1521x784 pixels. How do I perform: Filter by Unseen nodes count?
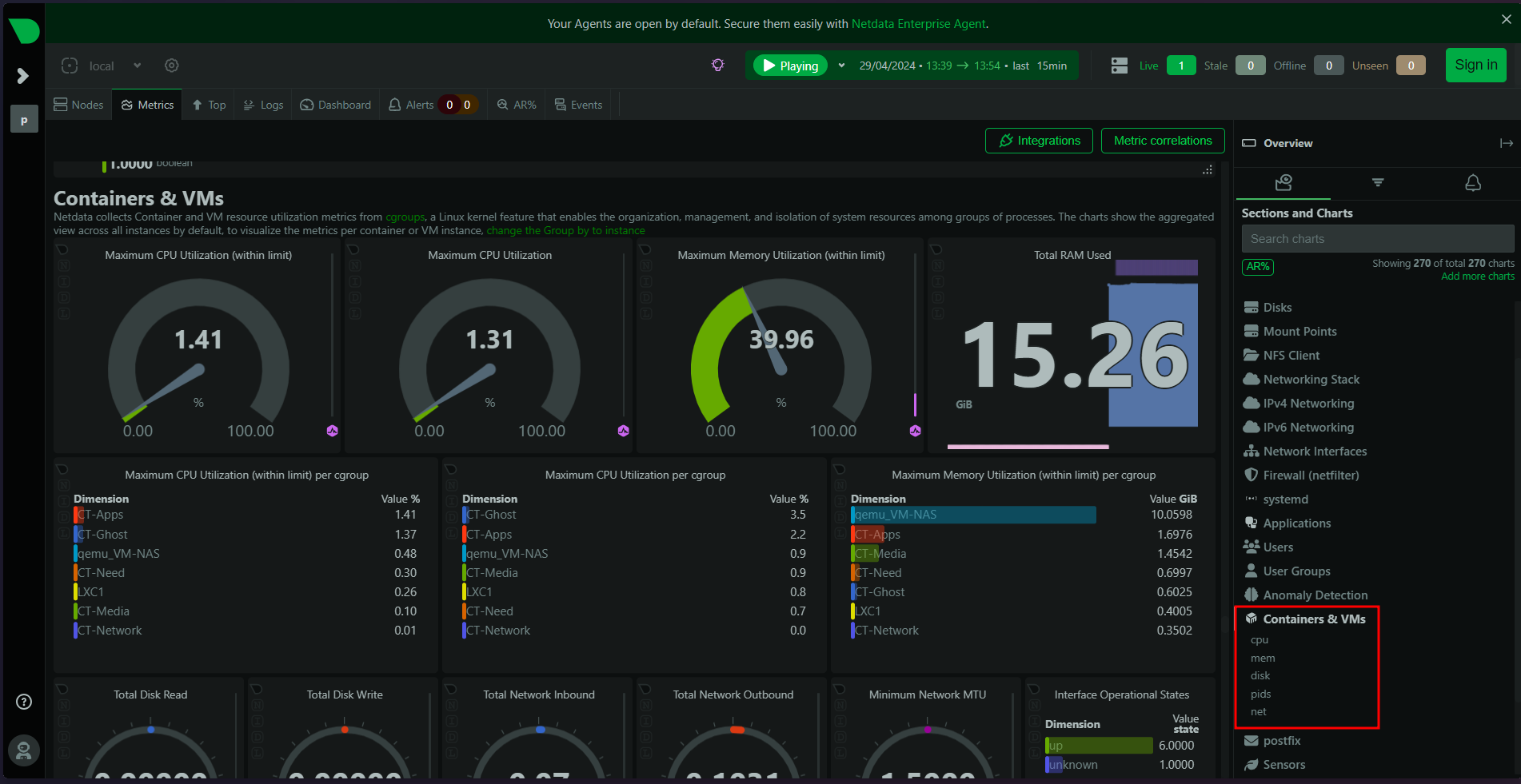tap(1411, 66)
